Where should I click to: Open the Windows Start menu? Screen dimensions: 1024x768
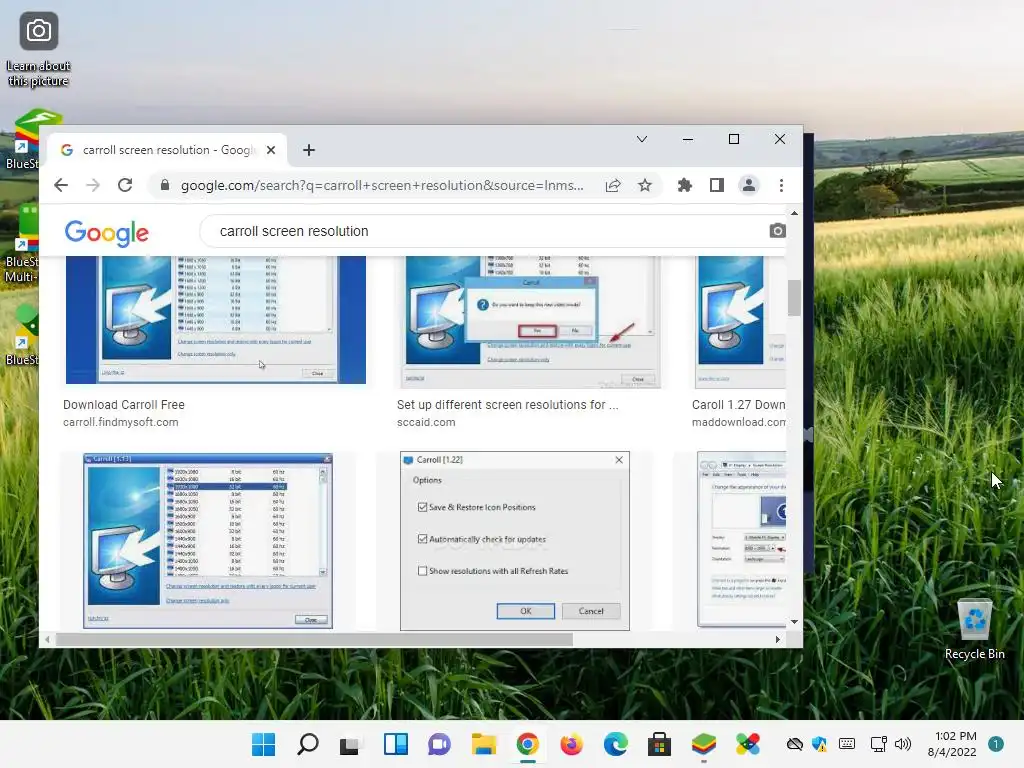pos(264,744)
